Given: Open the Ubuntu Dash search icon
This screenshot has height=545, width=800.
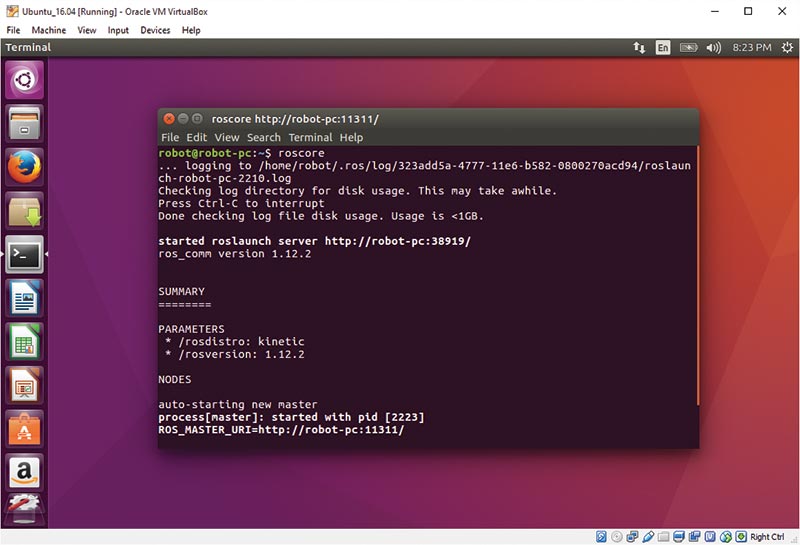Looking at the screenshot, I should point(24,80).
